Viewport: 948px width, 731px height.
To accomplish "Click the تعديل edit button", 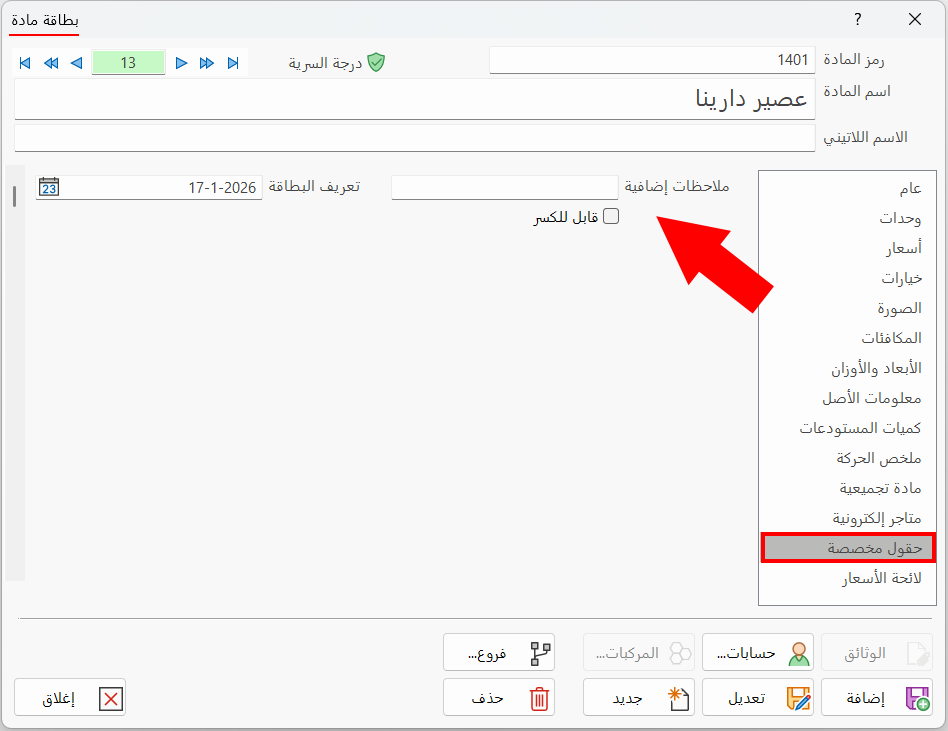I will pos(758,697).
